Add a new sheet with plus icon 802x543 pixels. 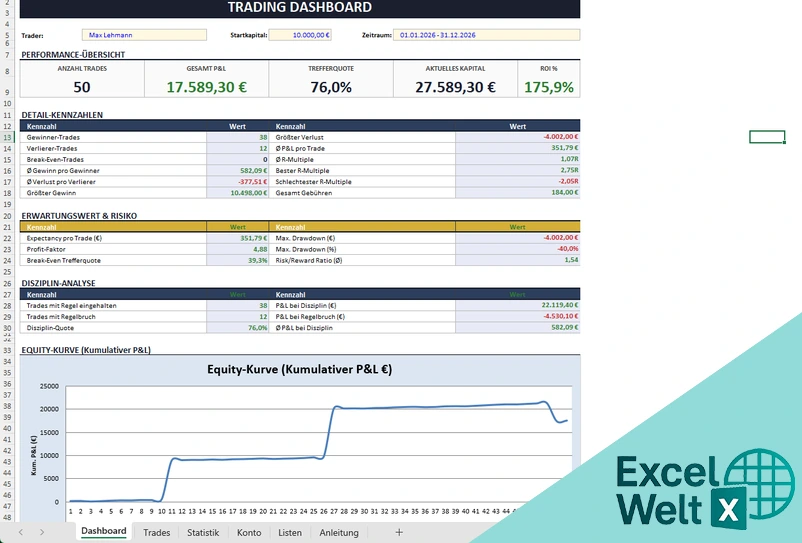pos(399,532)
